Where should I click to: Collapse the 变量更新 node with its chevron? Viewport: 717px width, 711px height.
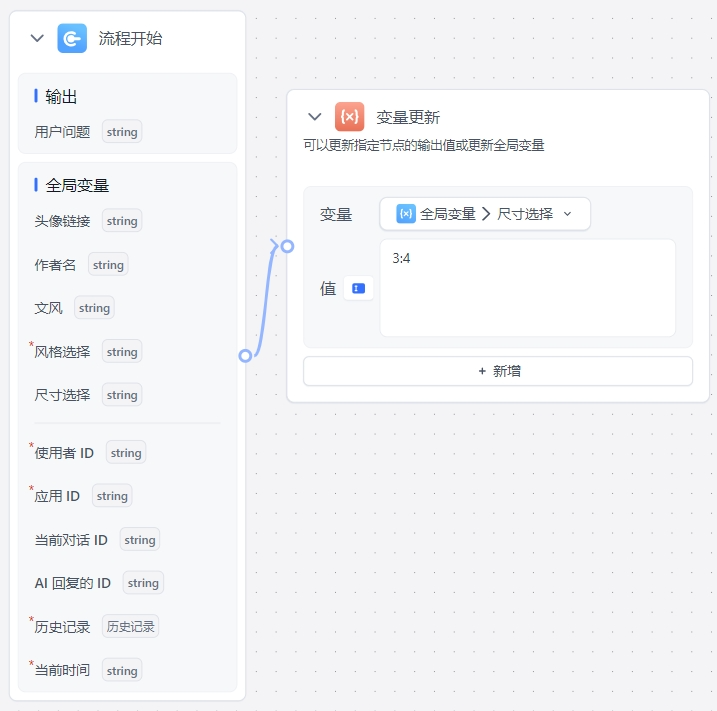point(315,117)
